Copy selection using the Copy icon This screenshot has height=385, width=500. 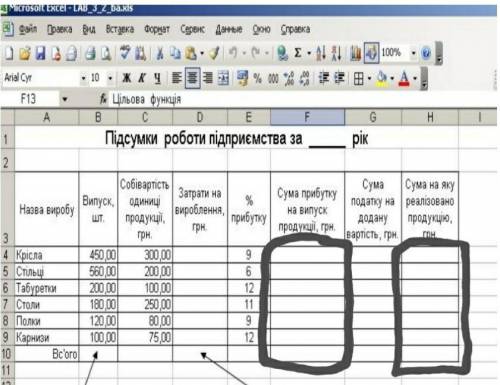click(x=175, y=53)
